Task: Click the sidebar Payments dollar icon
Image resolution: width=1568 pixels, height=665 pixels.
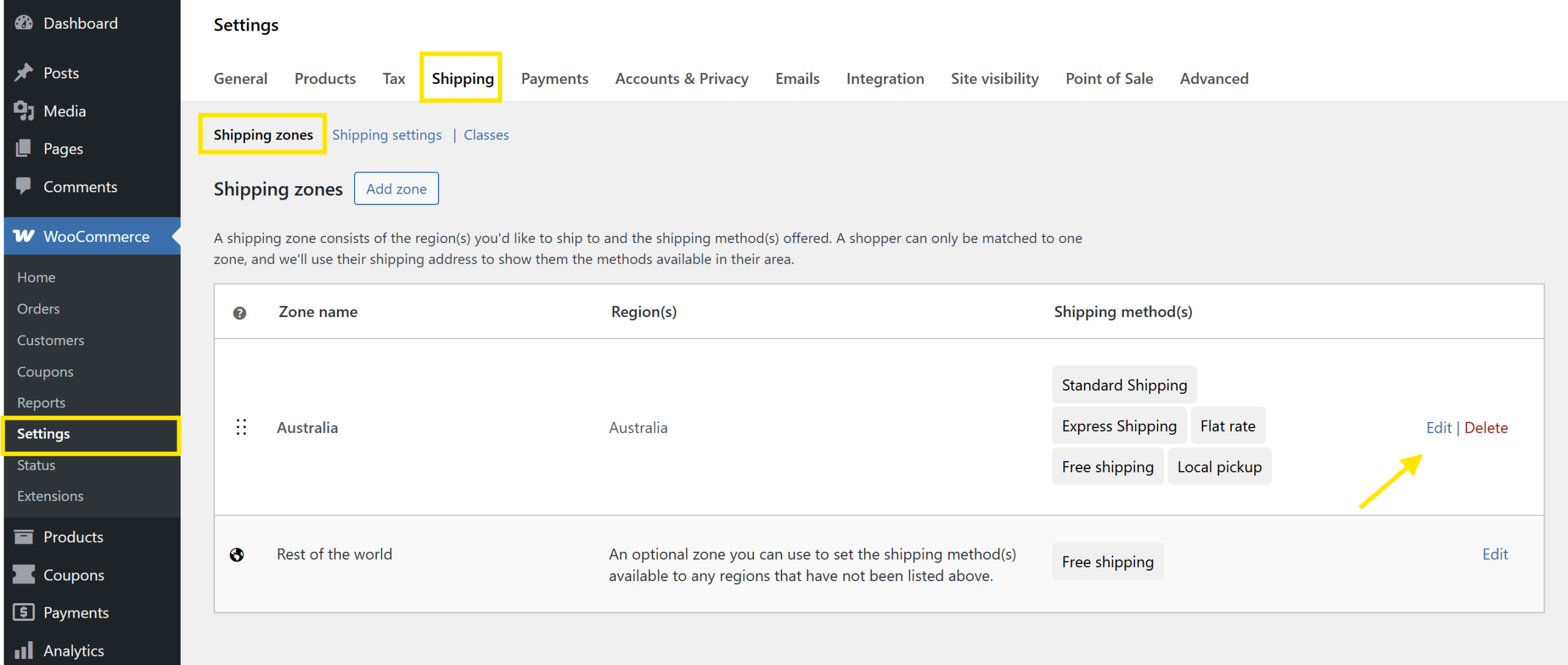Action: 24,612
